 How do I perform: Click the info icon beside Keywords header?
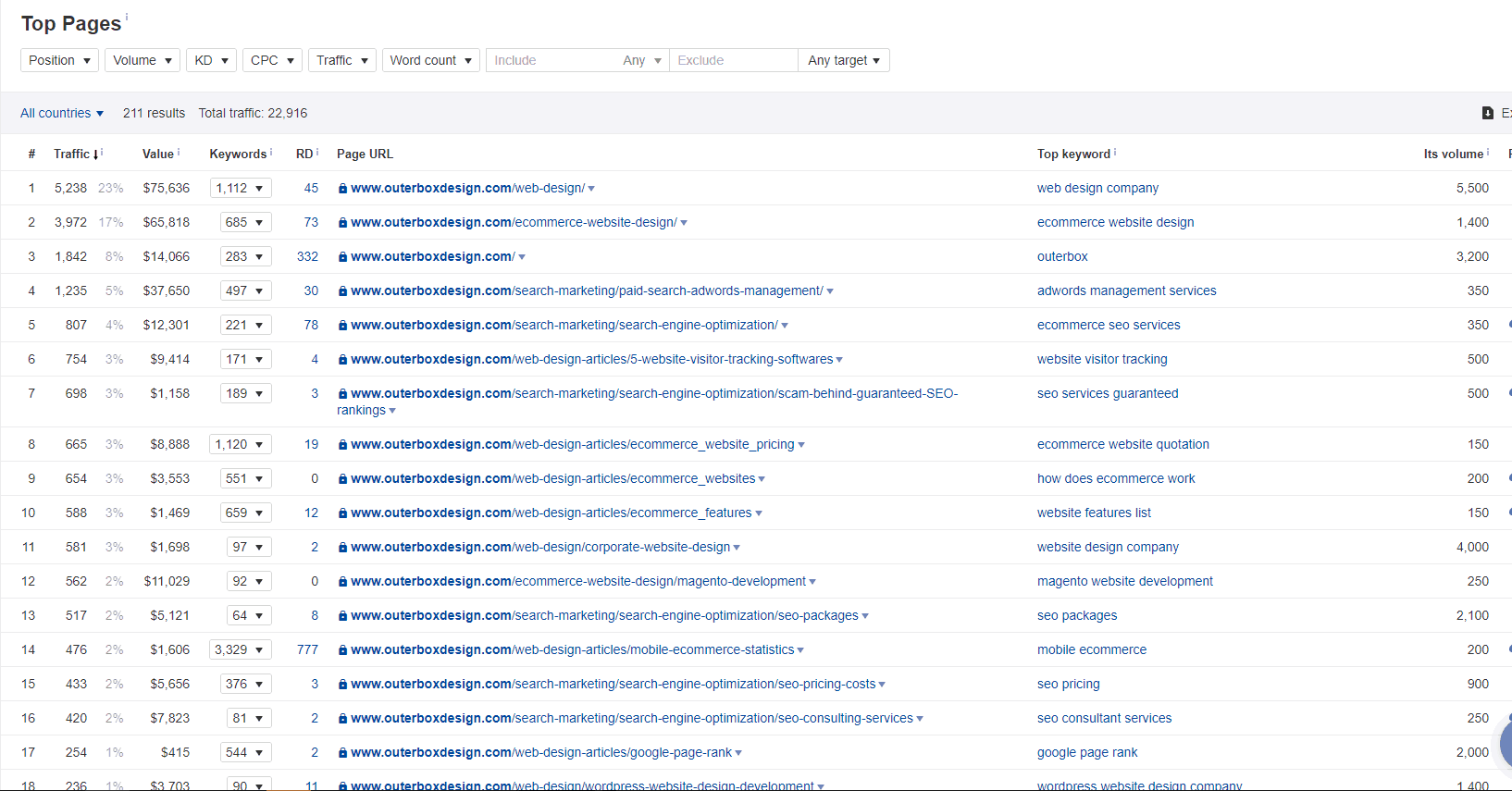pos(271,152)
